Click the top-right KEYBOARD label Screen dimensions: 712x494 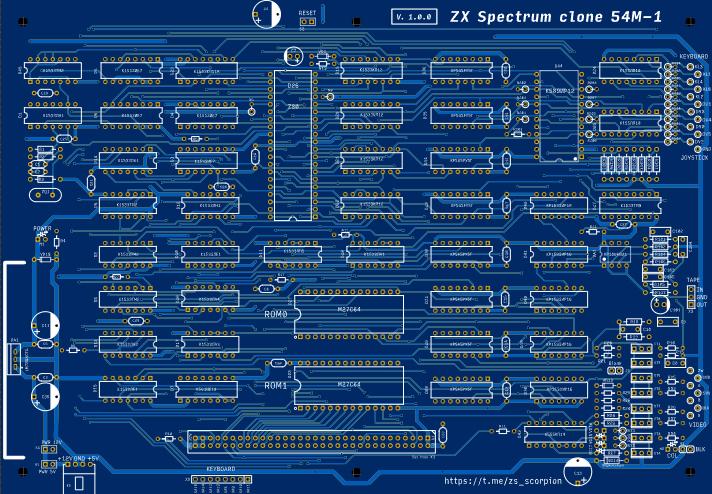(693, 54)
